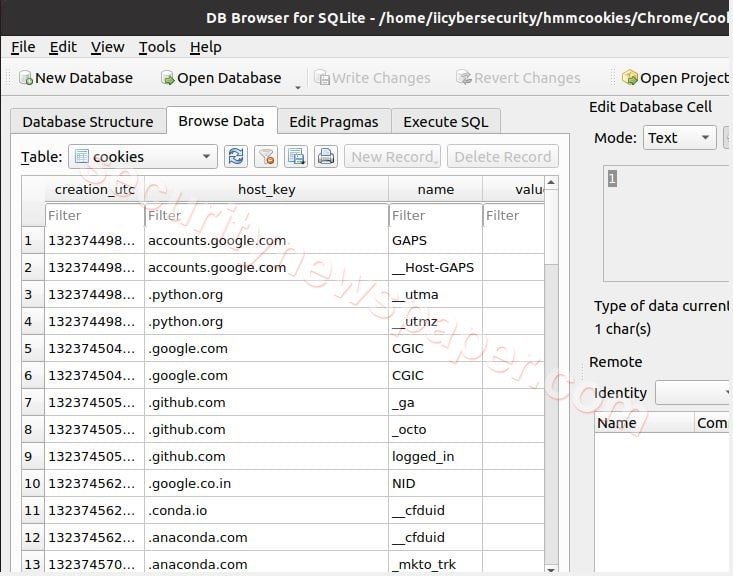Select the .google.co.in host cell

point(266,483)
